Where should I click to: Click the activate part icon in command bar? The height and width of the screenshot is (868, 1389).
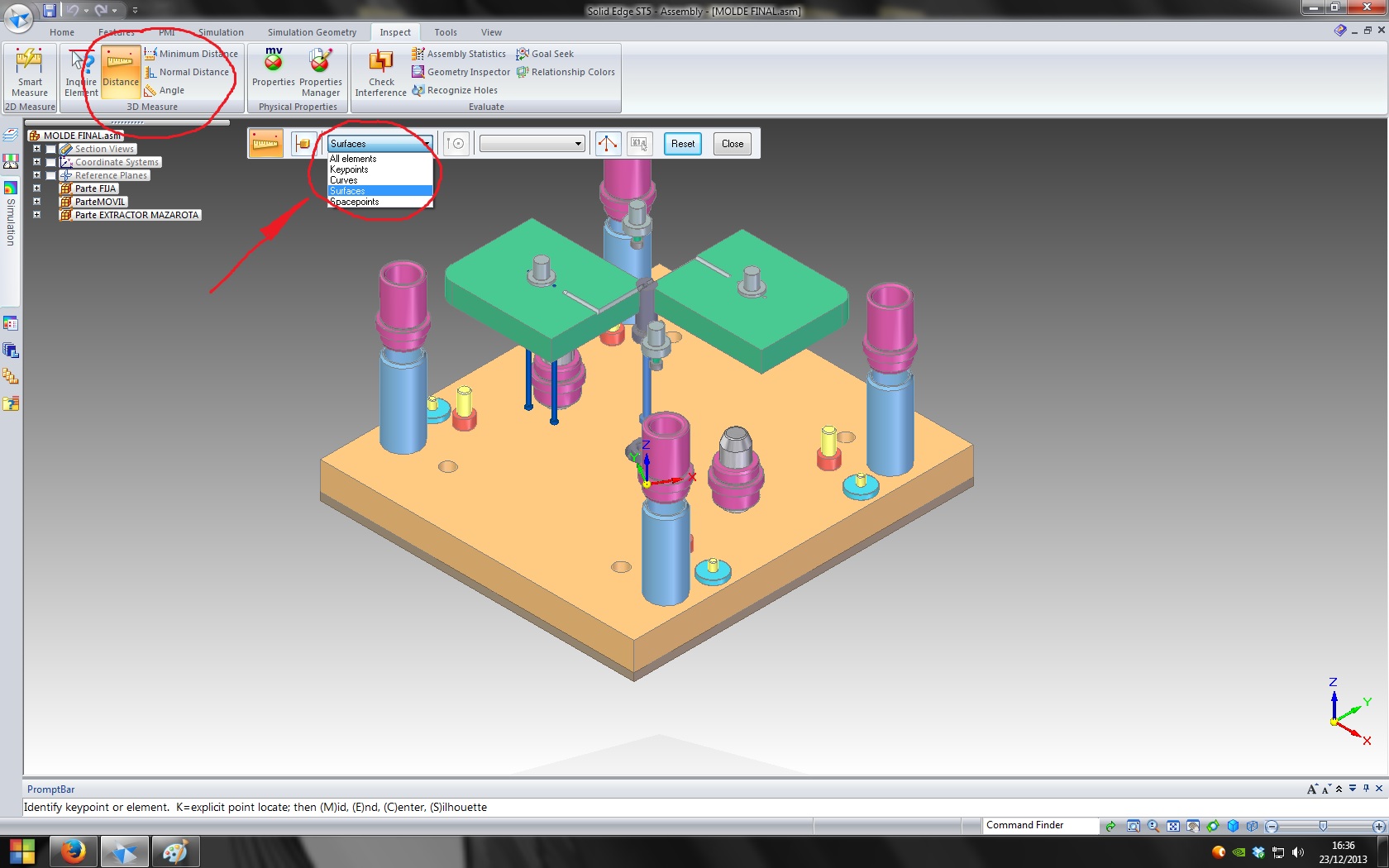click(x=303, y=144)
